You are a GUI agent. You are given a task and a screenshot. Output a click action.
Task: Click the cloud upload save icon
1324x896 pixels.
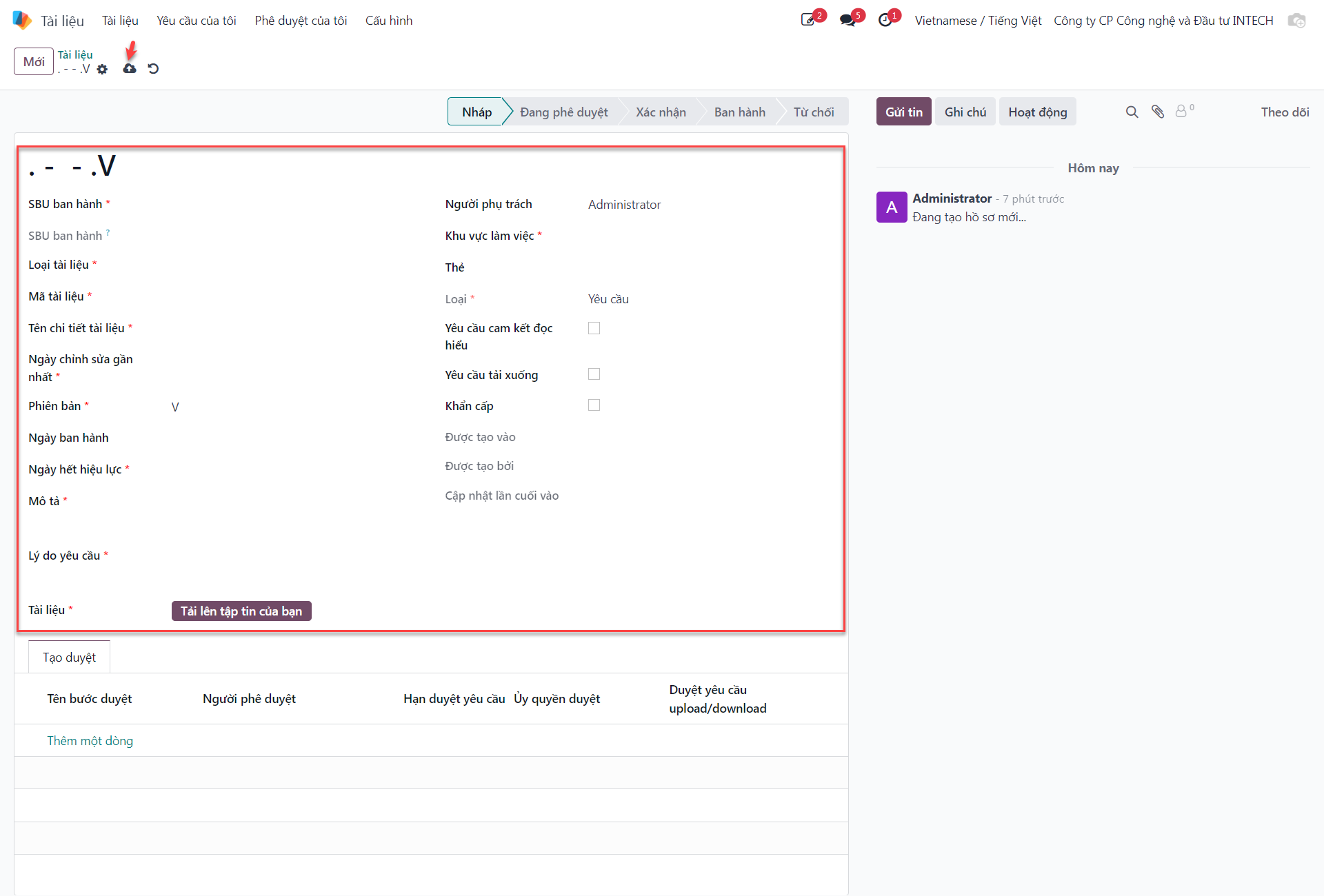click(130, 69)
